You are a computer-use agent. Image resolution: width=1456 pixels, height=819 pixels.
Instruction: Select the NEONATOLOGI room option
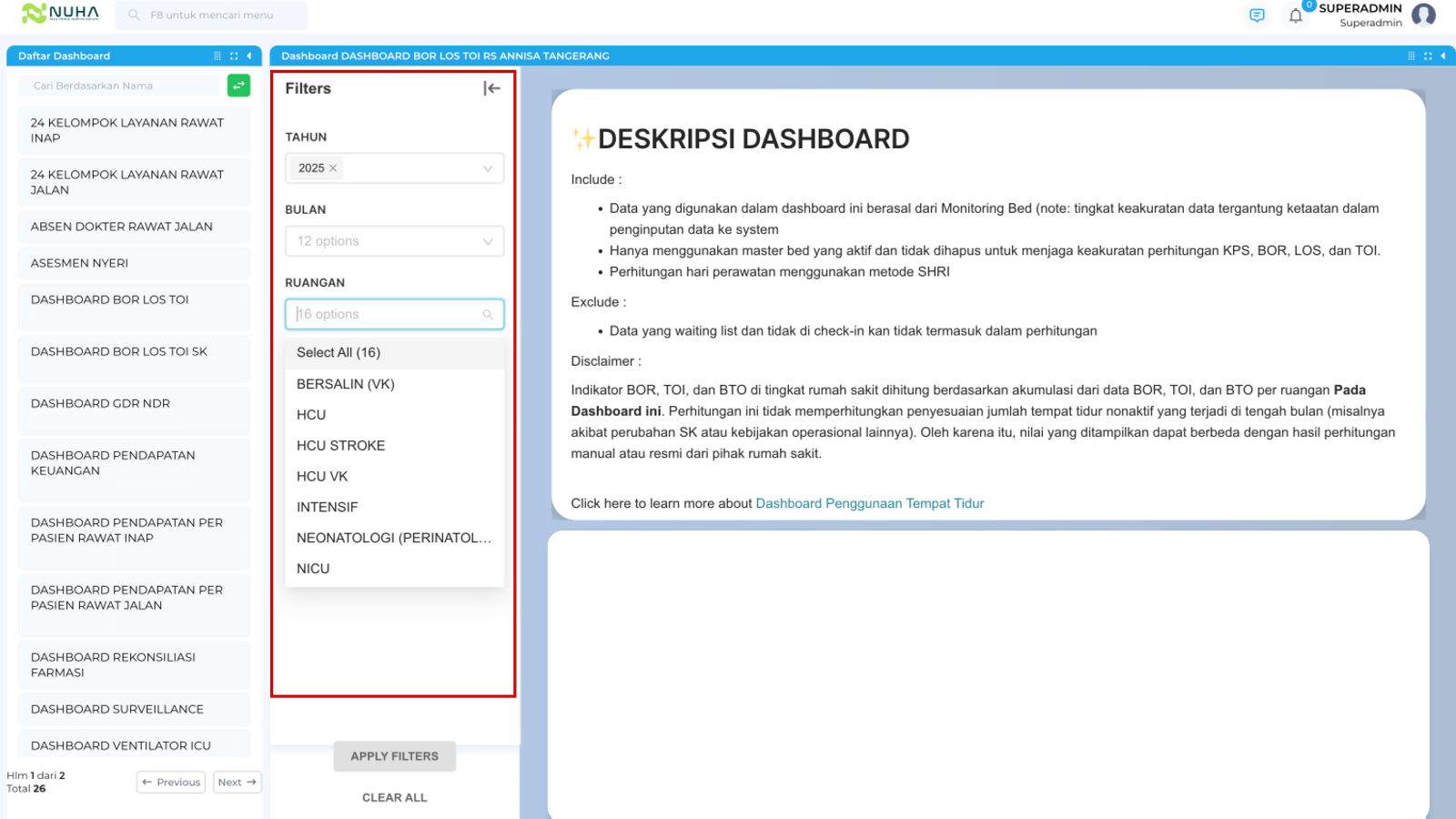[394, 539]
